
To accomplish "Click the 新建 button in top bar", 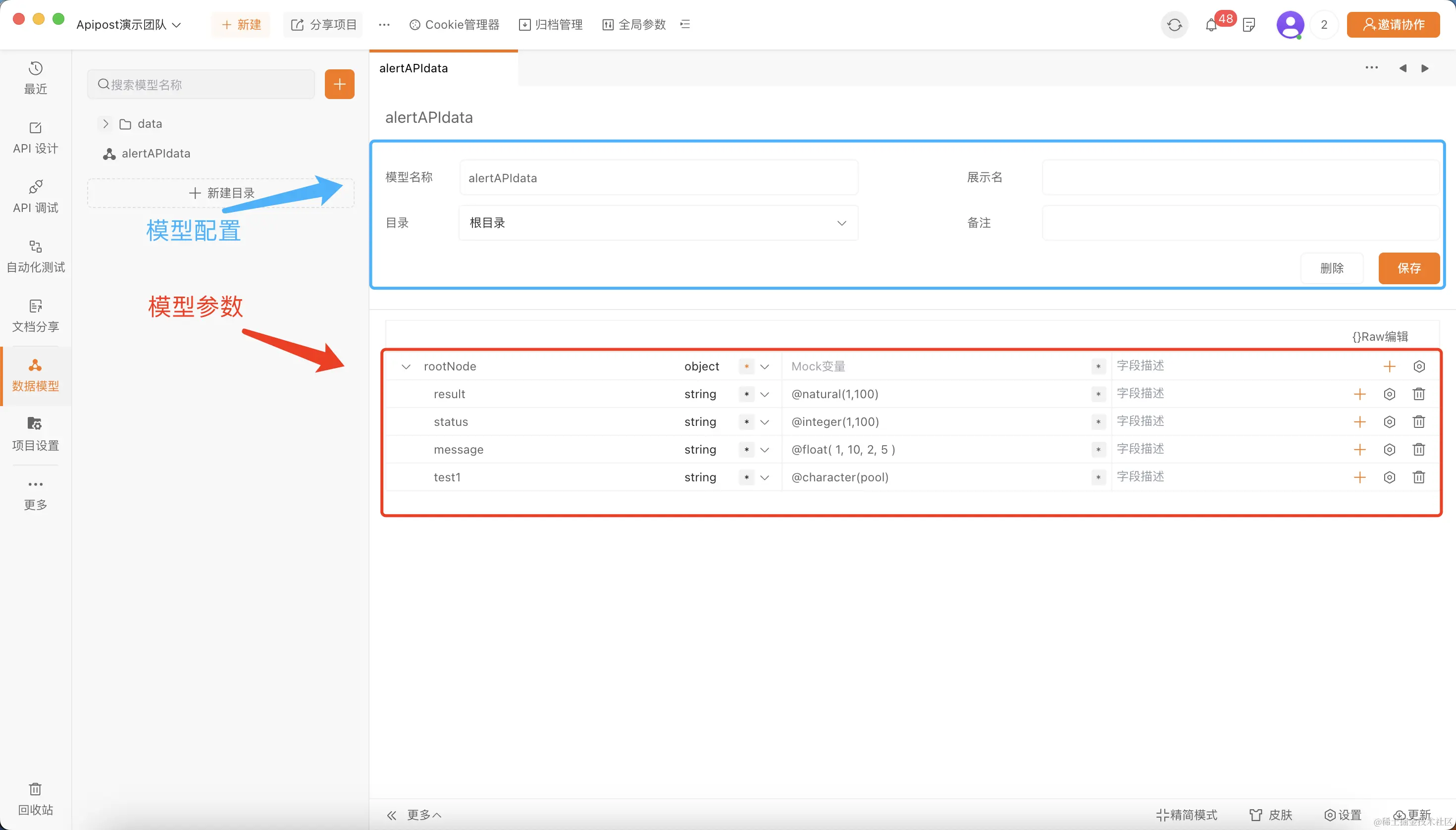I will click(241, 24).
